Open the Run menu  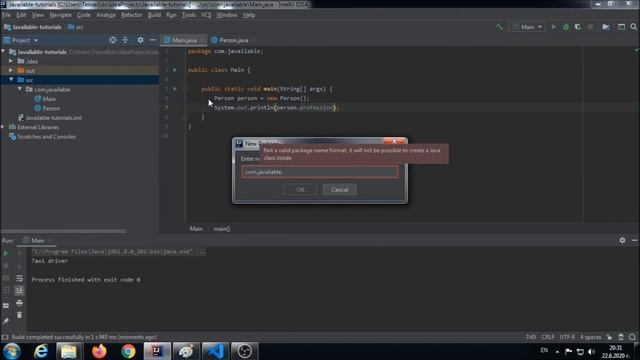tap(171, 15)
